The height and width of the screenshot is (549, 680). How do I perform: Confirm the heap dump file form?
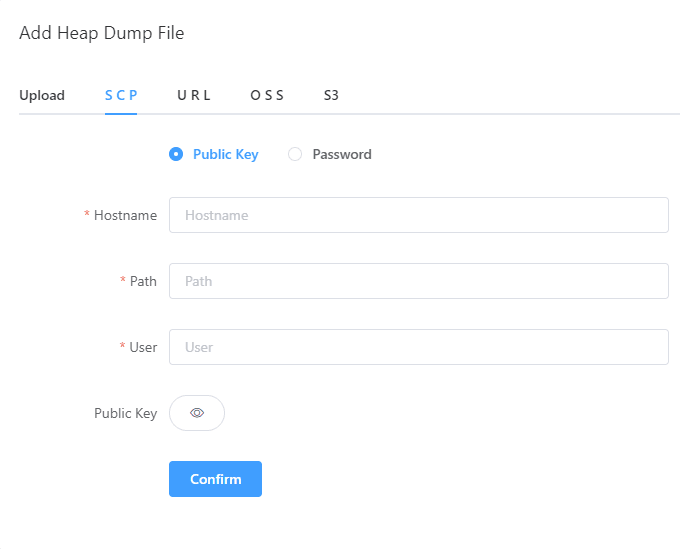coord(216,479)
